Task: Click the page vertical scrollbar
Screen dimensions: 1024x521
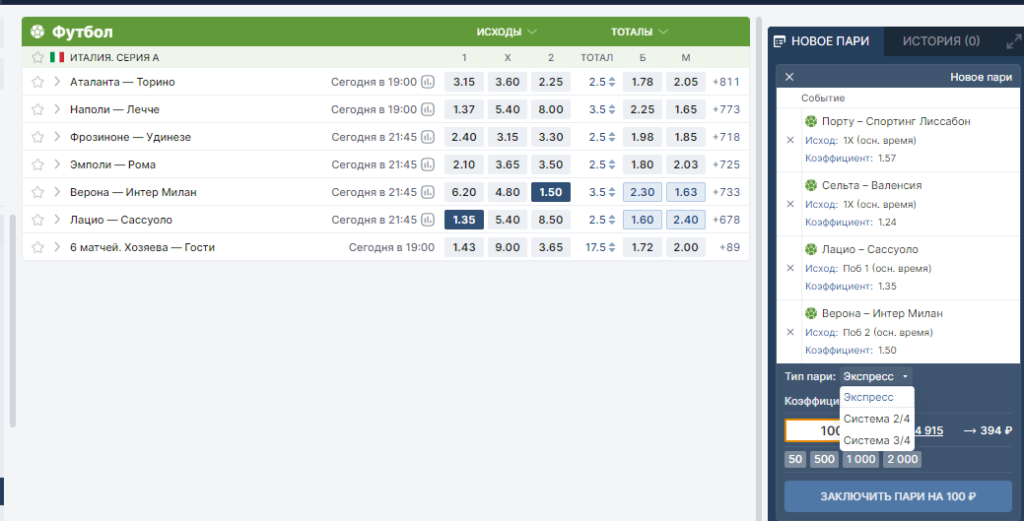Action: click(759, 269)
